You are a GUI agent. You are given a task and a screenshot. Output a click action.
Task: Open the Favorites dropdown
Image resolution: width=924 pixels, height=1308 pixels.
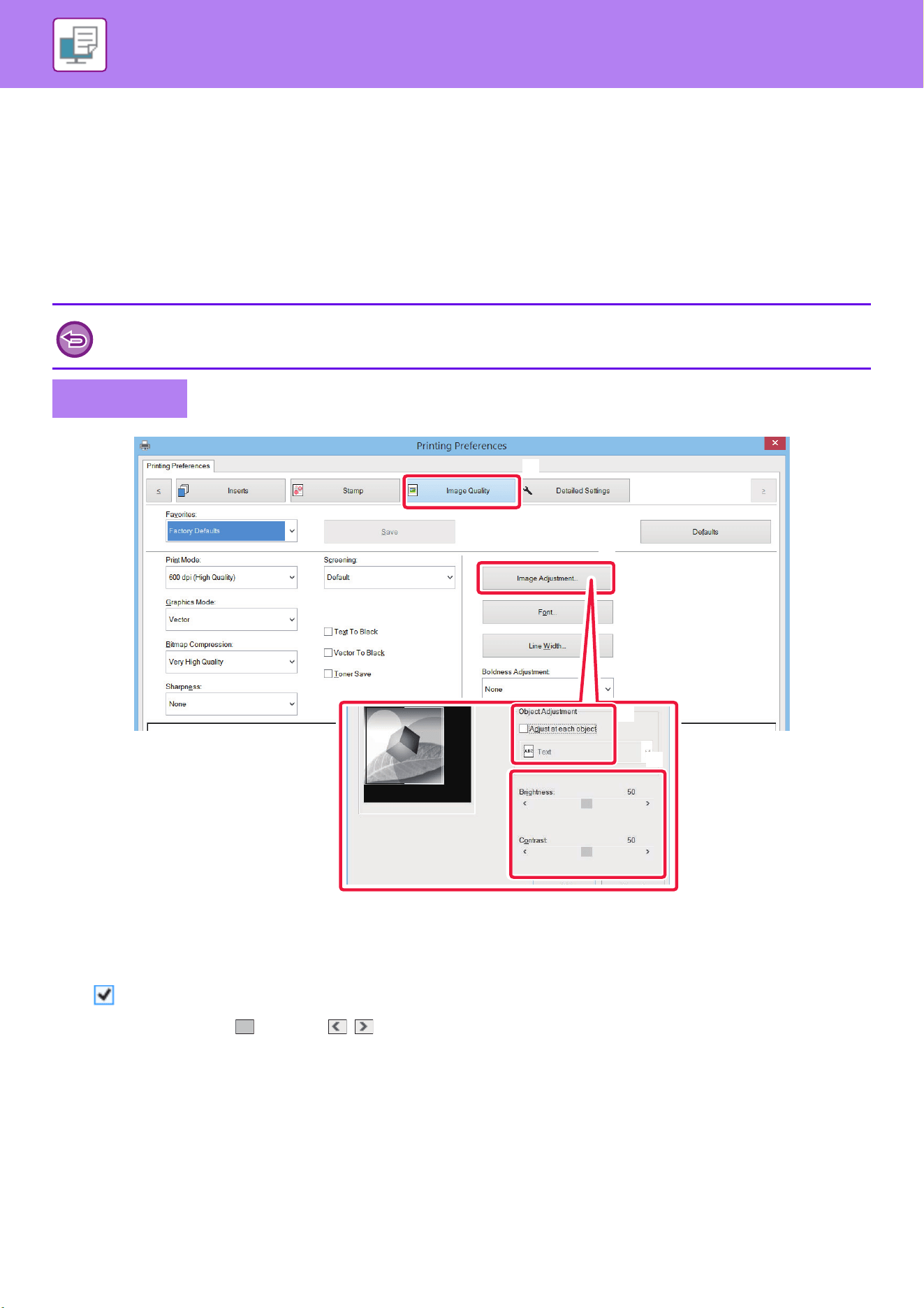(x=231, y=531)
